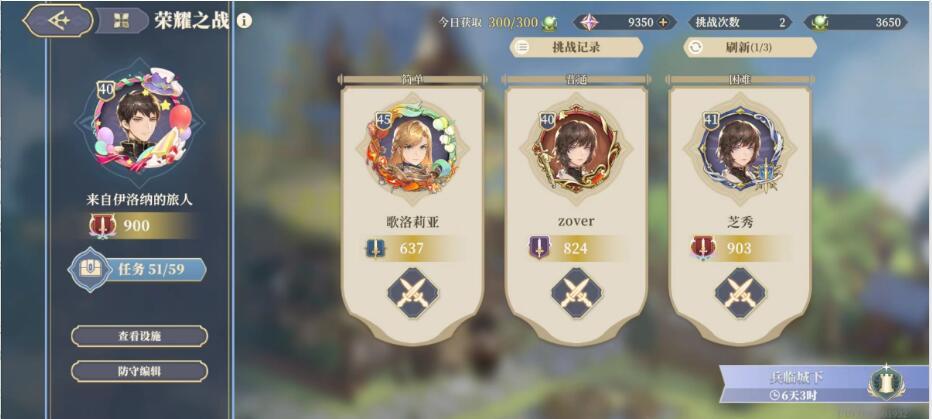932x419 pixels.
Task: Challenge zover with crossed swords icon
Action: tap(576, 293)
